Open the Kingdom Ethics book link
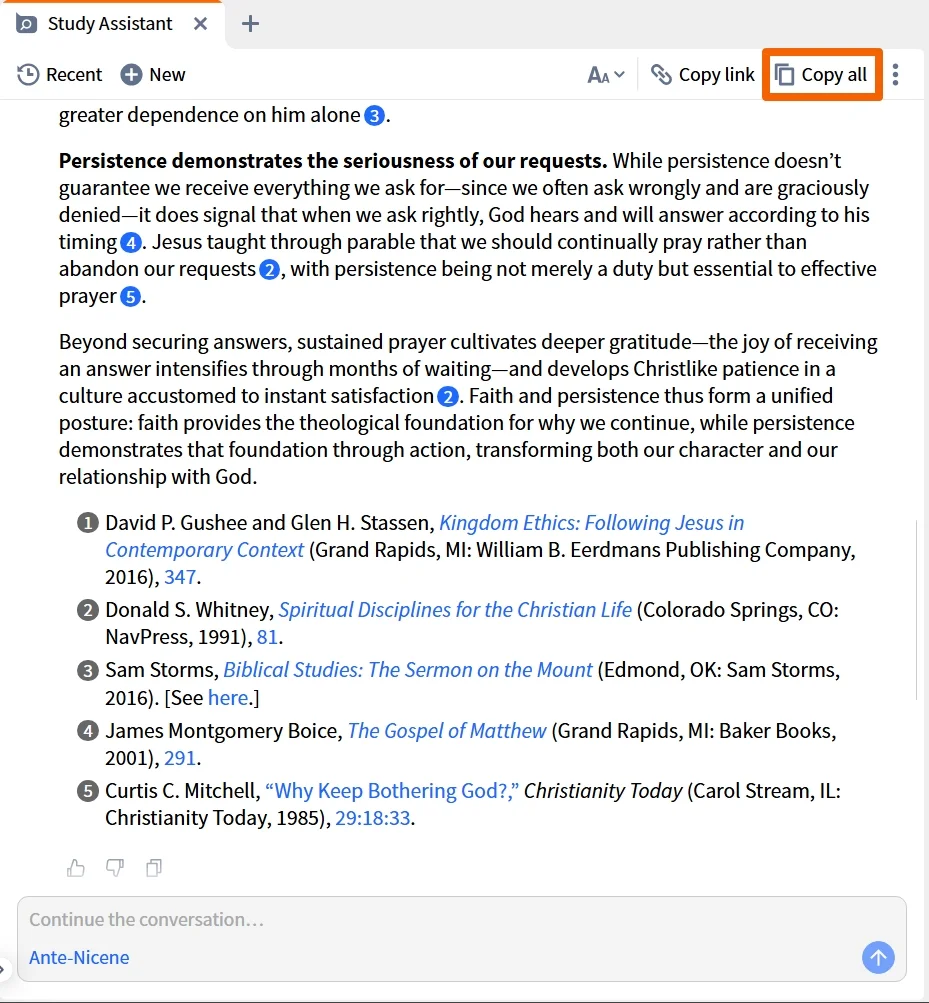Viewport: 929px width, 1003px height. 425,536
